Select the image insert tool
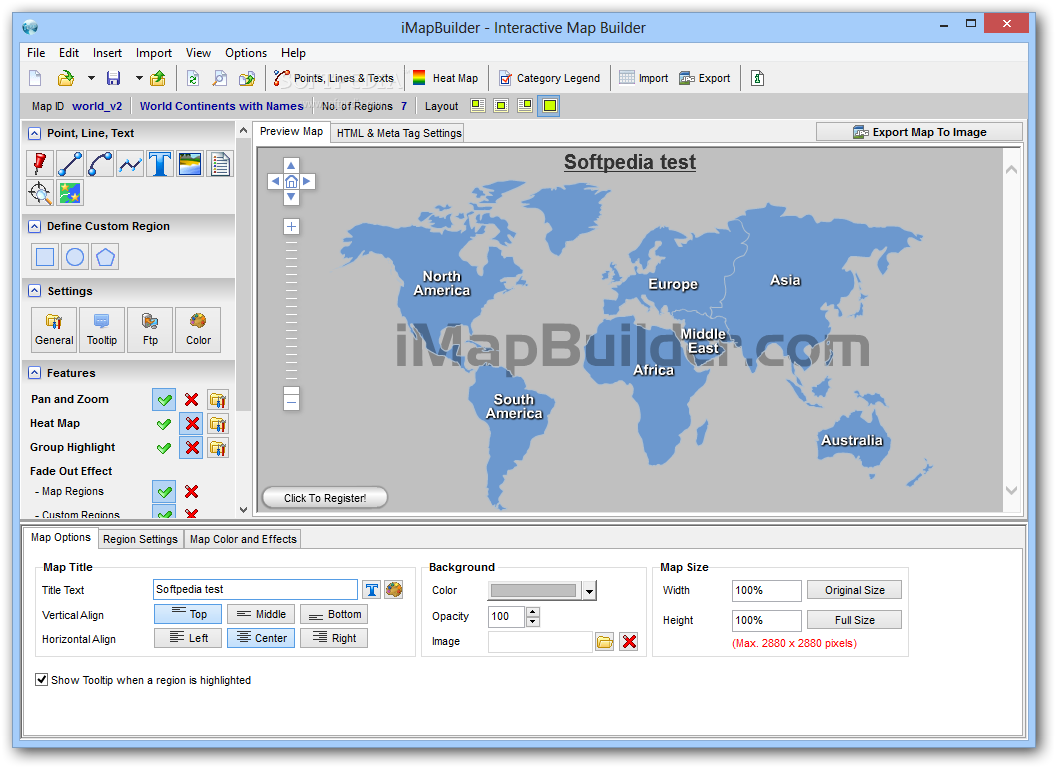The width and height of the screenshot is (1056, 768). coord(190,164)
